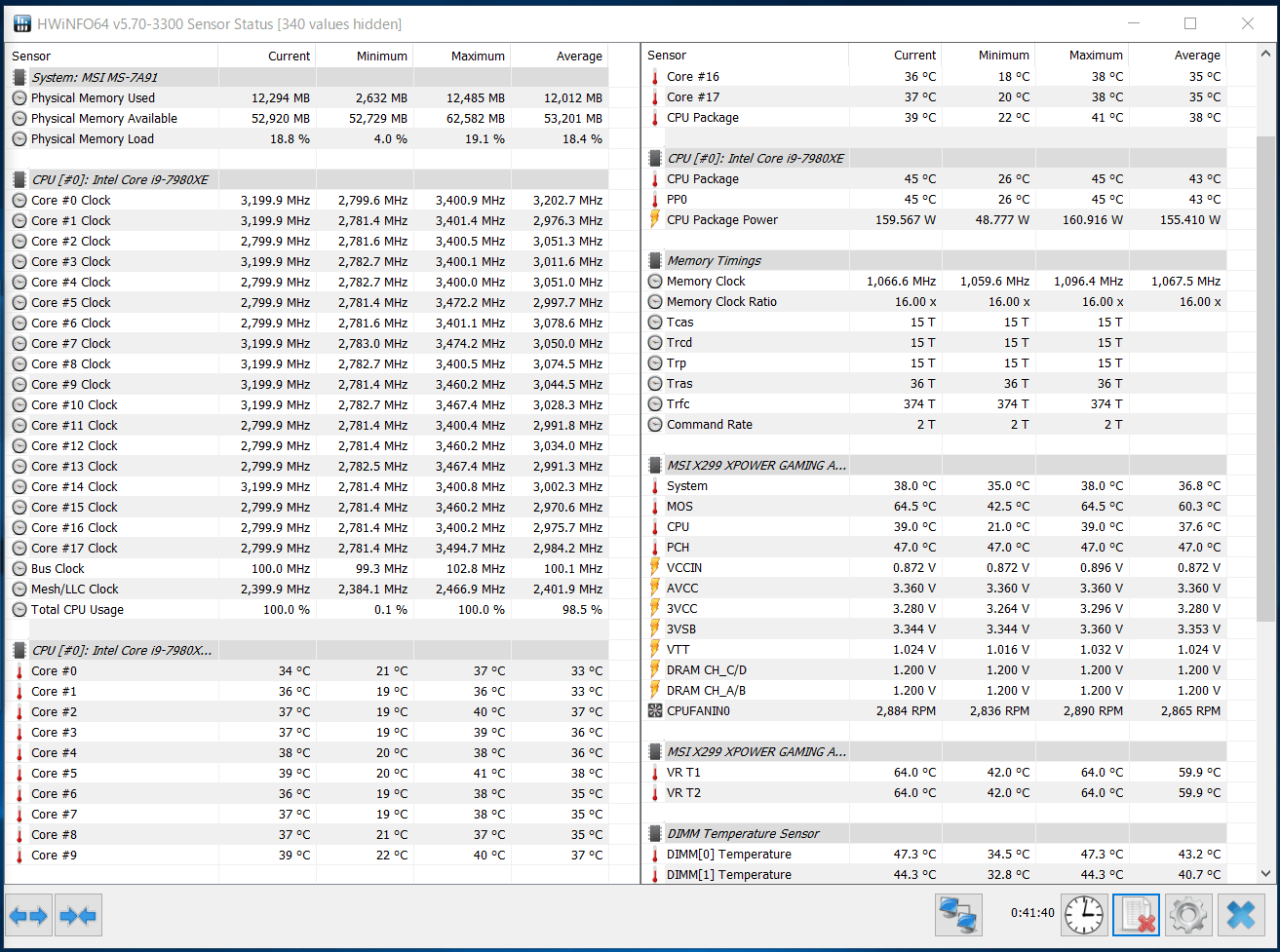This screenshot has height=952, width=1280.
Task: Click the right panel Maximum column header
Action: pos(1081,56)
